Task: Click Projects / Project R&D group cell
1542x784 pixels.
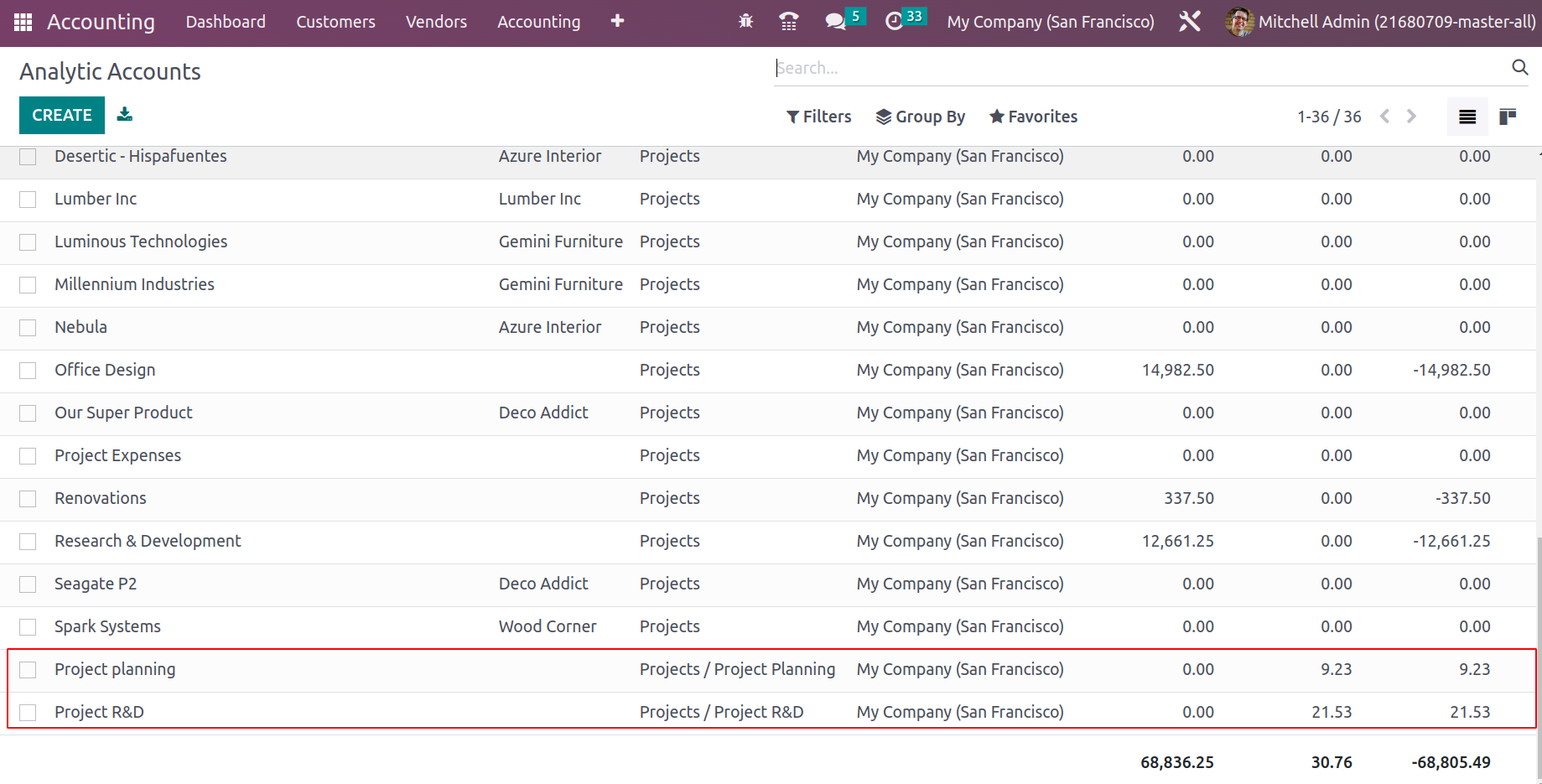Action: point(721,712)
